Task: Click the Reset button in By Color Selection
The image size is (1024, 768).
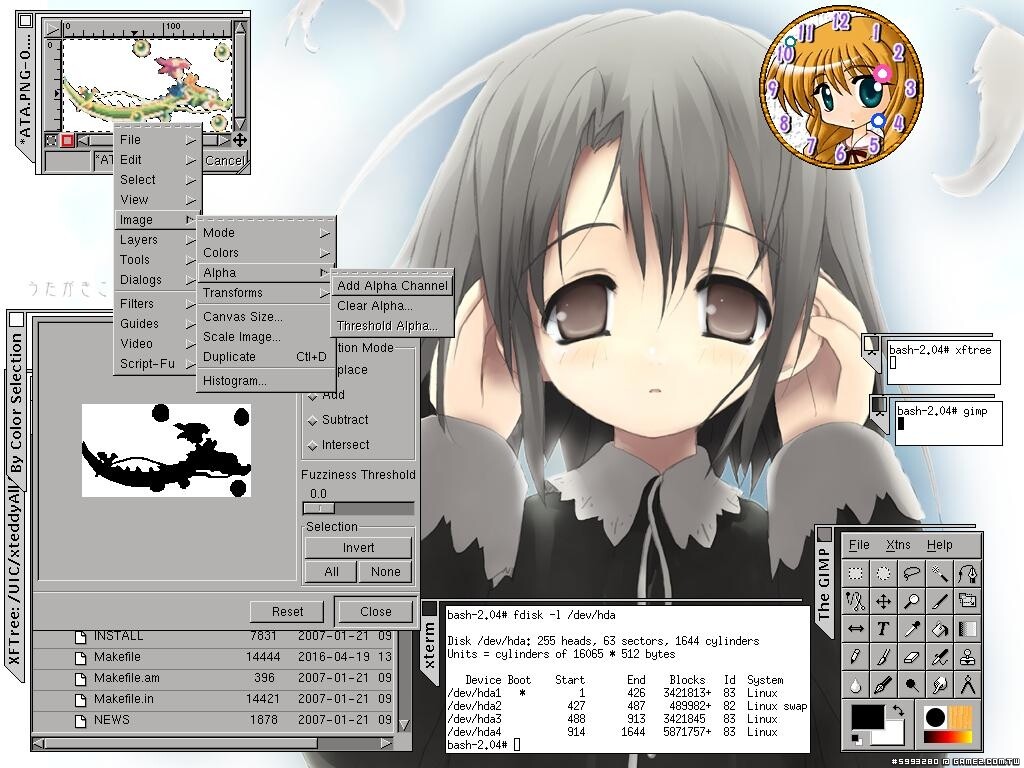Action: click(x=287, y=612)
